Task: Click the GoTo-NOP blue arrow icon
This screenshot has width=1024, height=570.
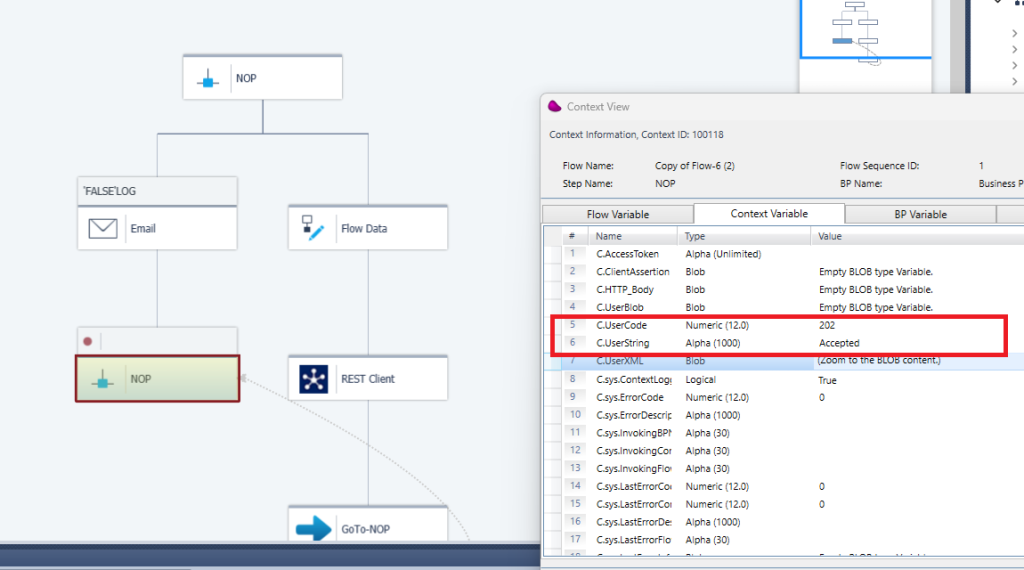Action: pos(314,529)
